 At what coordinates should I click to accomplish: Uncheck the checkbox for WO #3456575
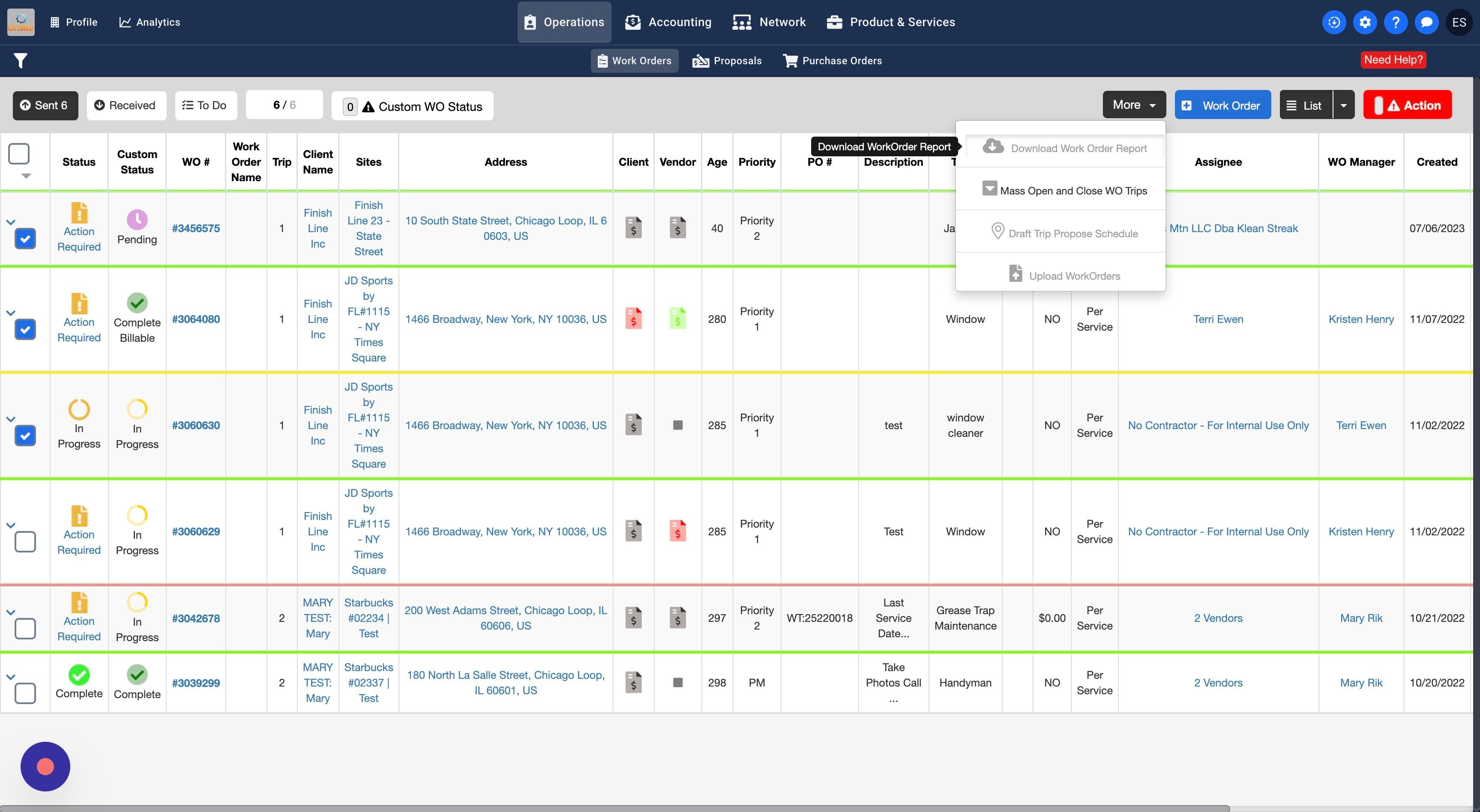[25, 238]
